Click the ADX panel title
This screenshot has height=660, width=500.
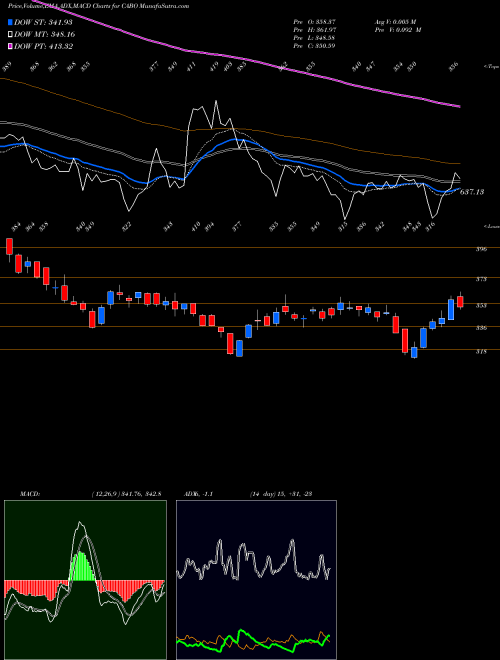(198, 494)
